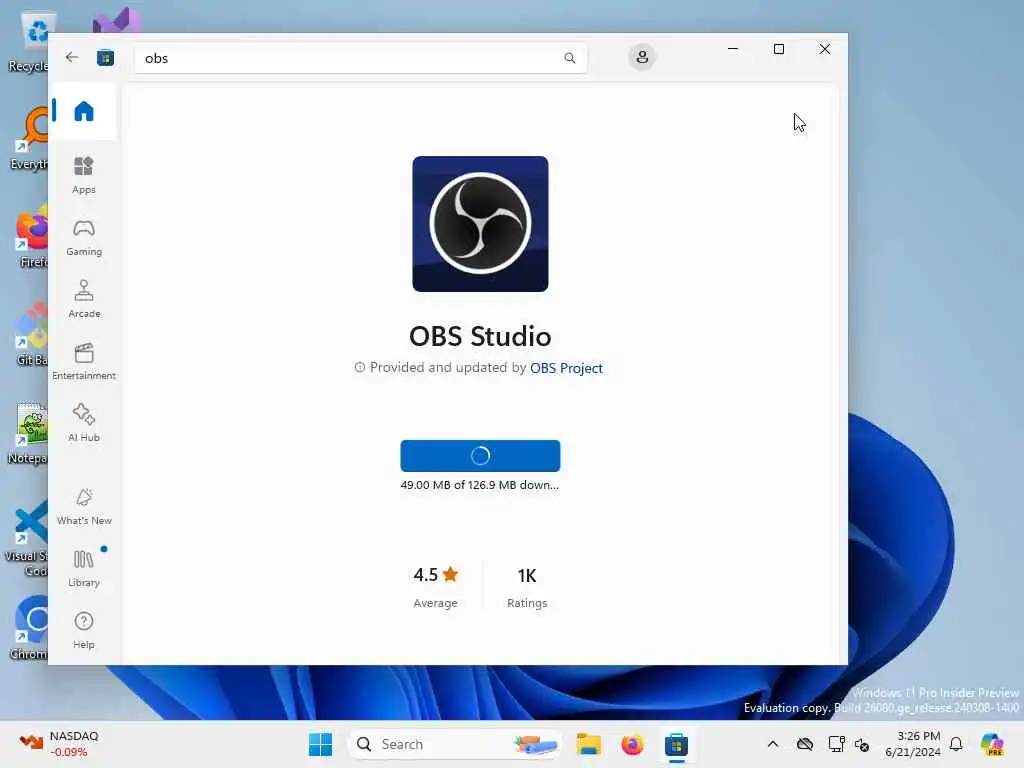Image resolution: width=1024 pixels, height=768 pixels.
Task: Open the Entertainment section
Action: 84,361
